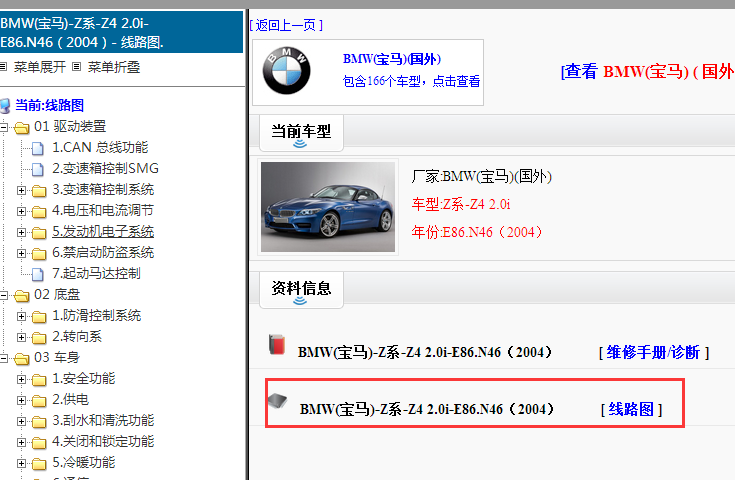Click folder icon of 4.电压和电流调节

pyautogui.click(x=39, y=211)
